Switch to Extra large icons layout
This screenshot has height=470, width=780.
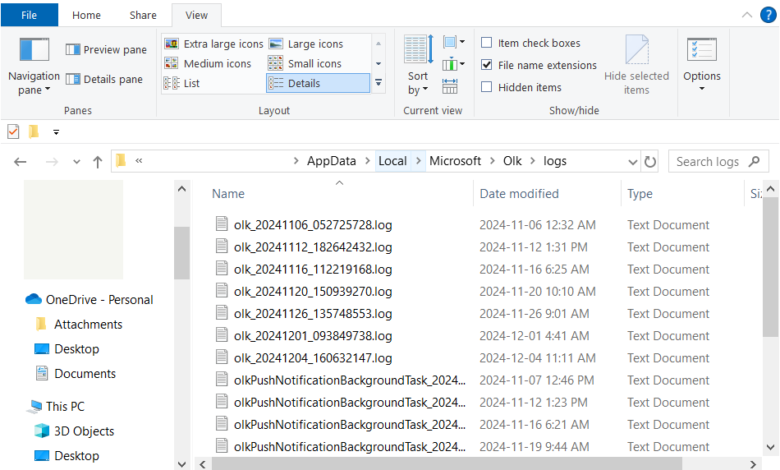click(214, 44)
